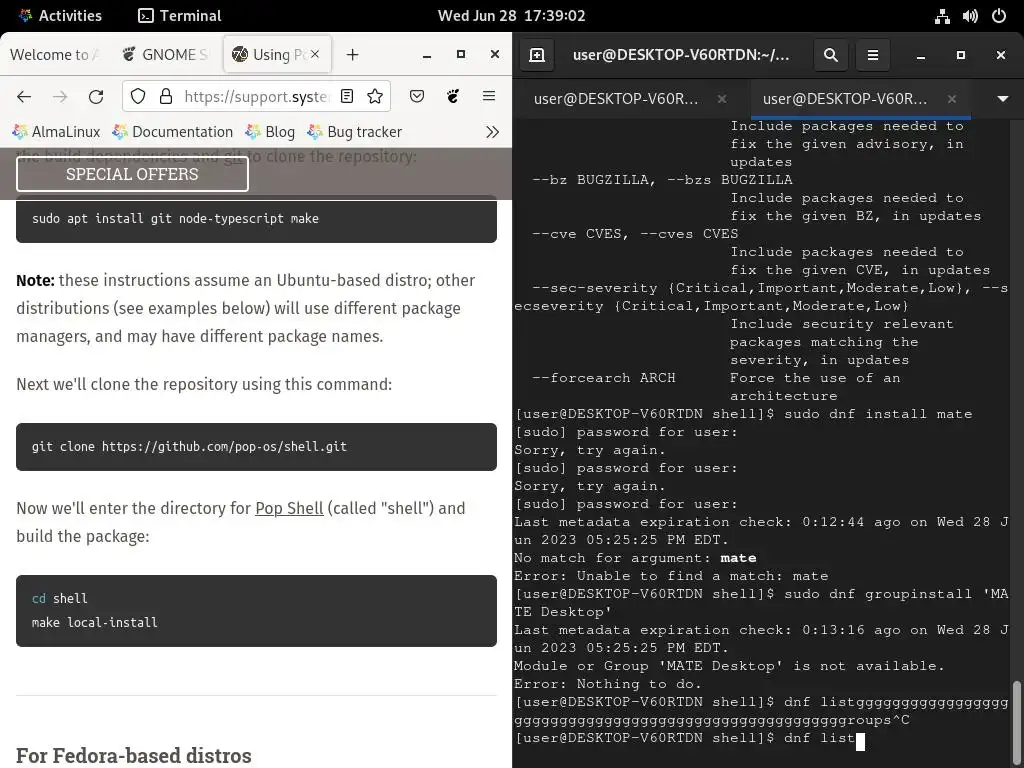Close the Using Pop Shell tab
The height and width of the screenshot is (768, 1024).
315,54
